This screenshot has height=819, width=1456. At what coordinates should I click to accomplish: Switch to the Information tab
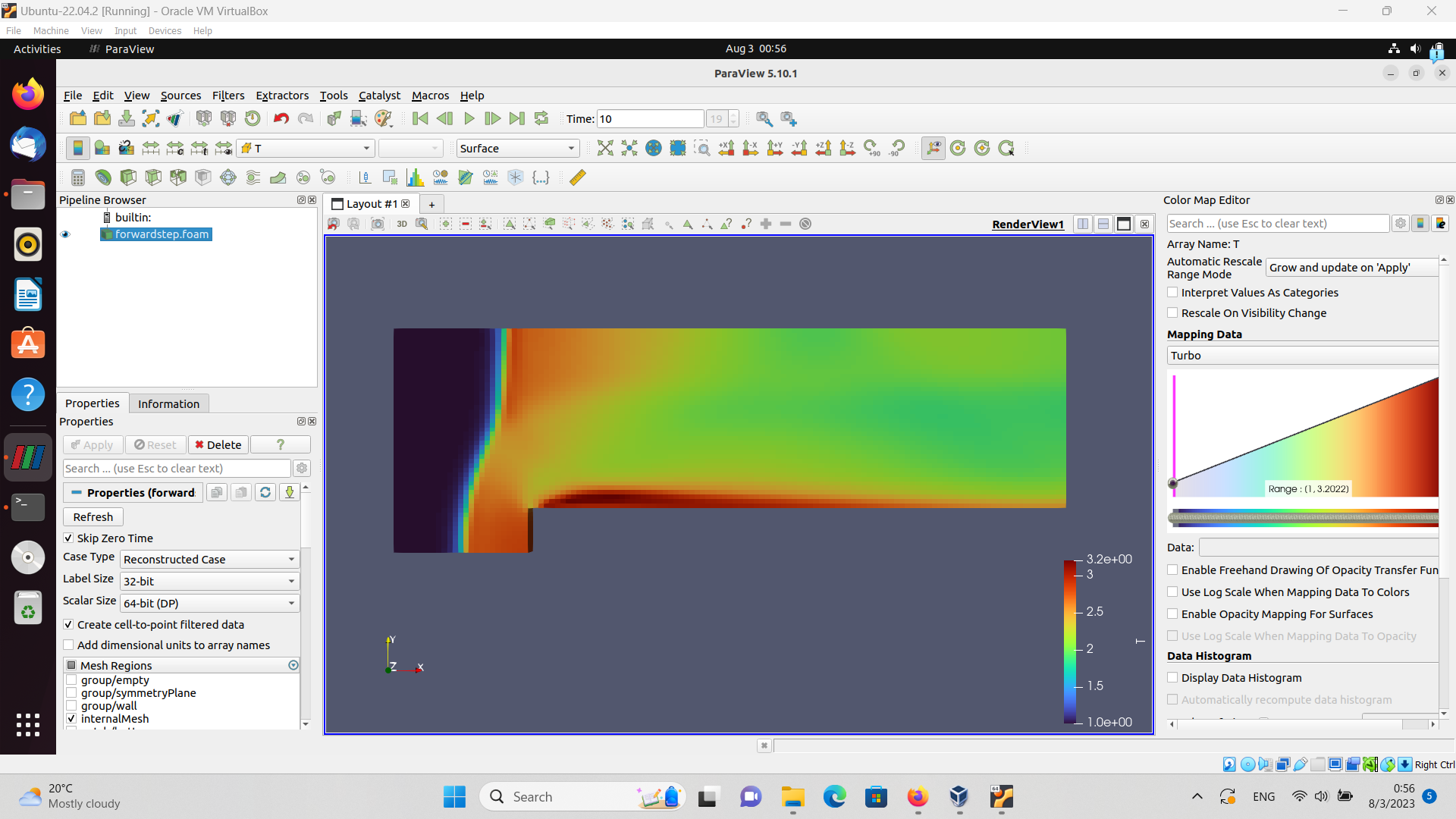click(x=168, y=404)
